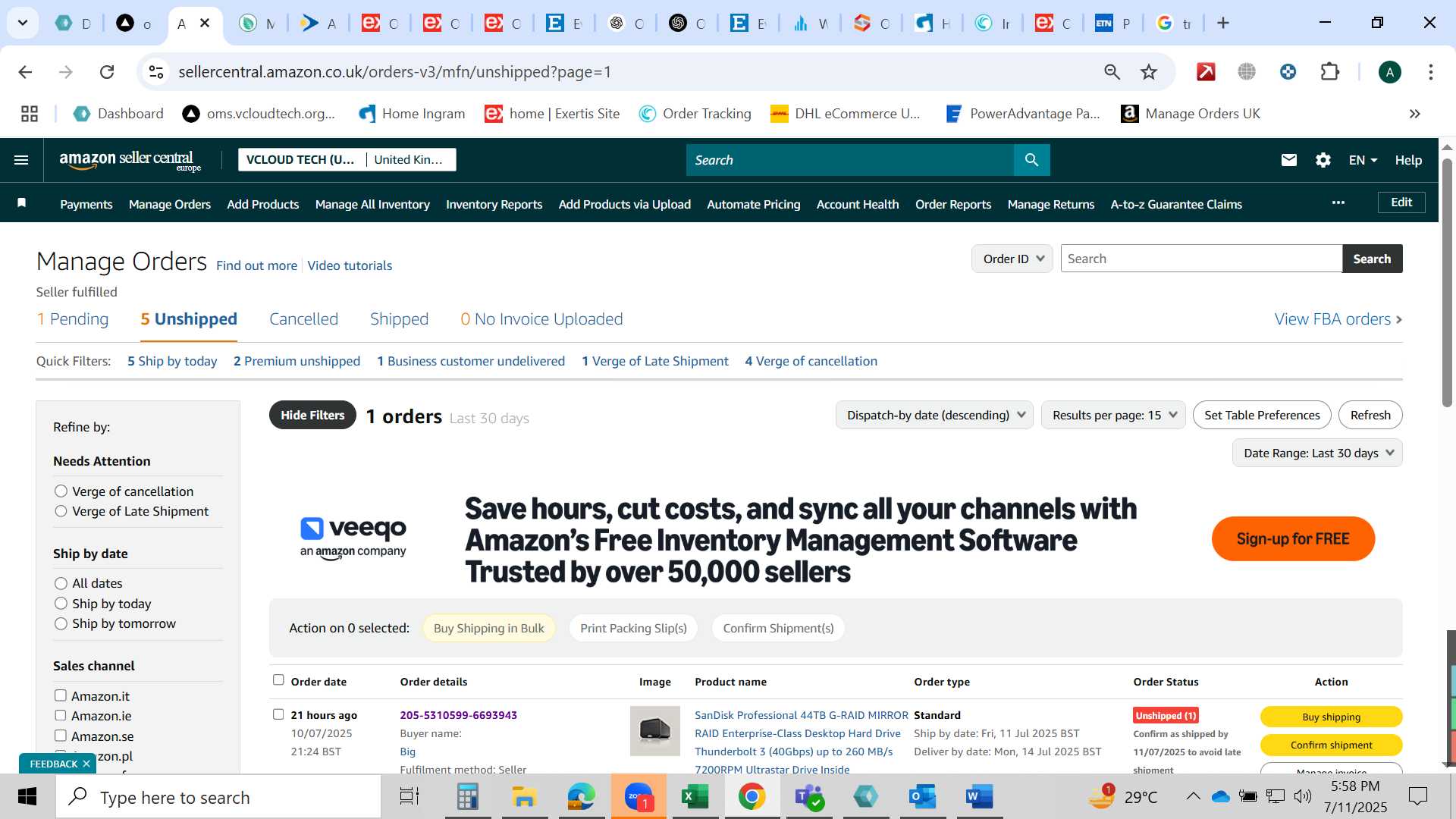Show hidden system tray icons chevron
The width and height of the screenshot is (1456, 819).
click(x=1193, y=796)
